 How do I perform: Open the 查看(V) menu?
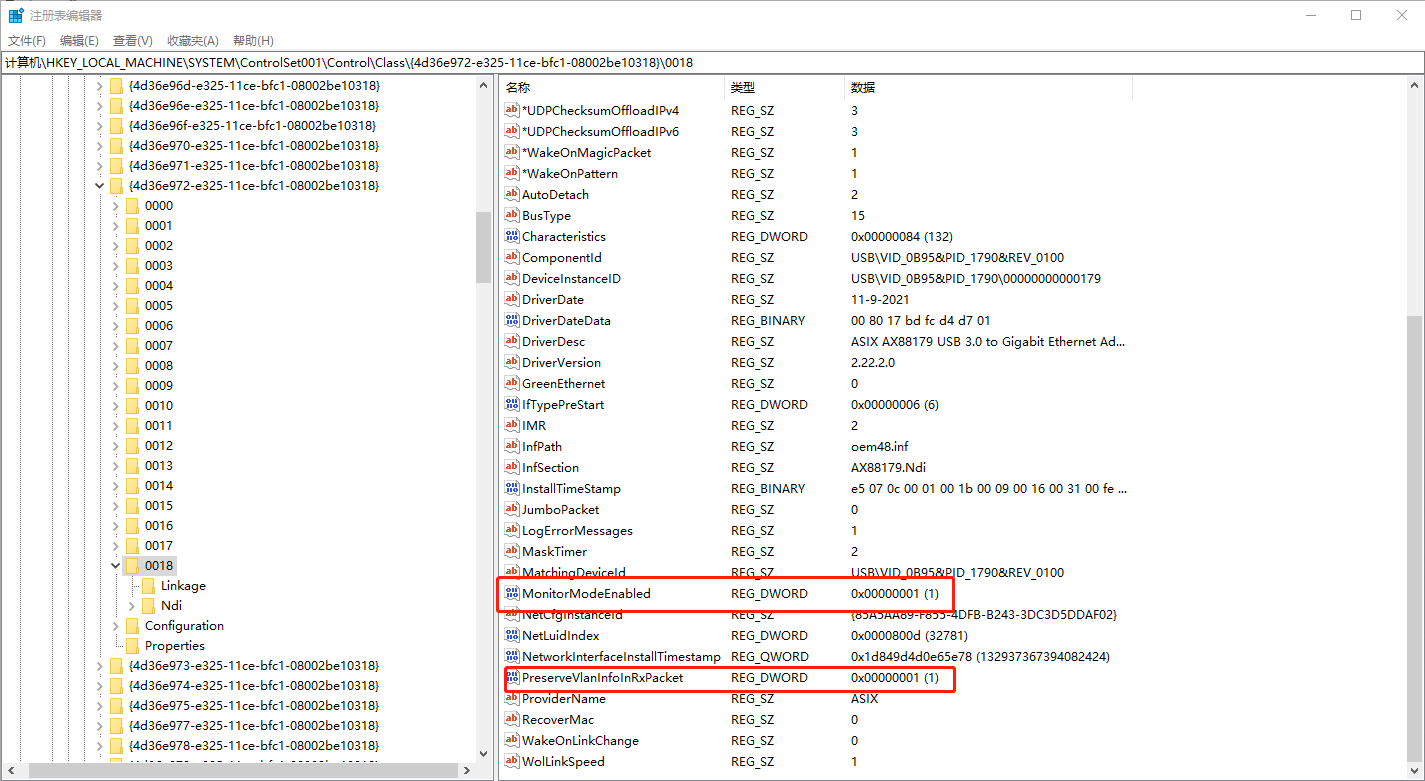(x=132, y=40)
